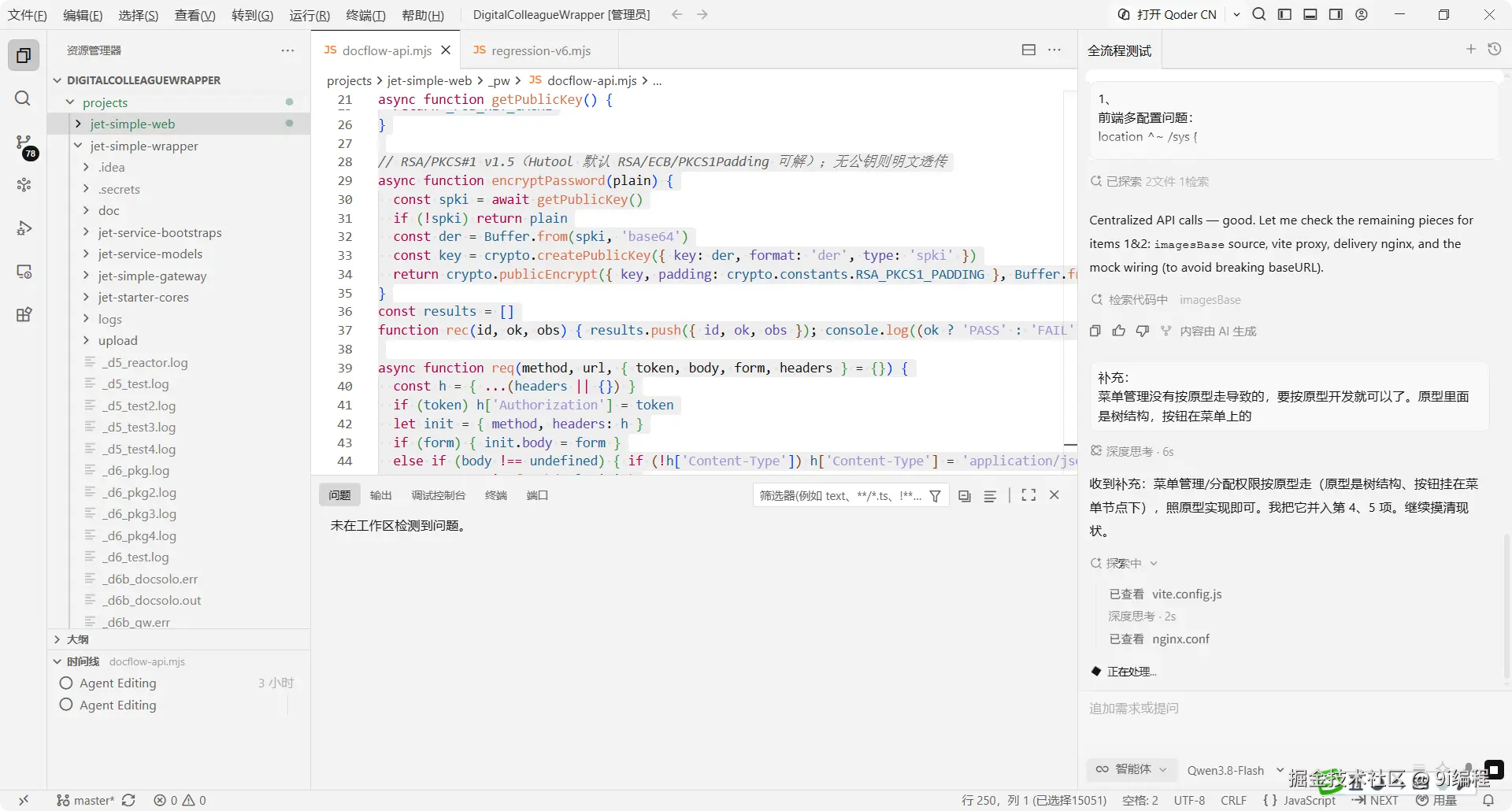This screenshot has width=1512, height=811.
Task: Click 打开 Qoder CN button
Action: (1168, 14)
